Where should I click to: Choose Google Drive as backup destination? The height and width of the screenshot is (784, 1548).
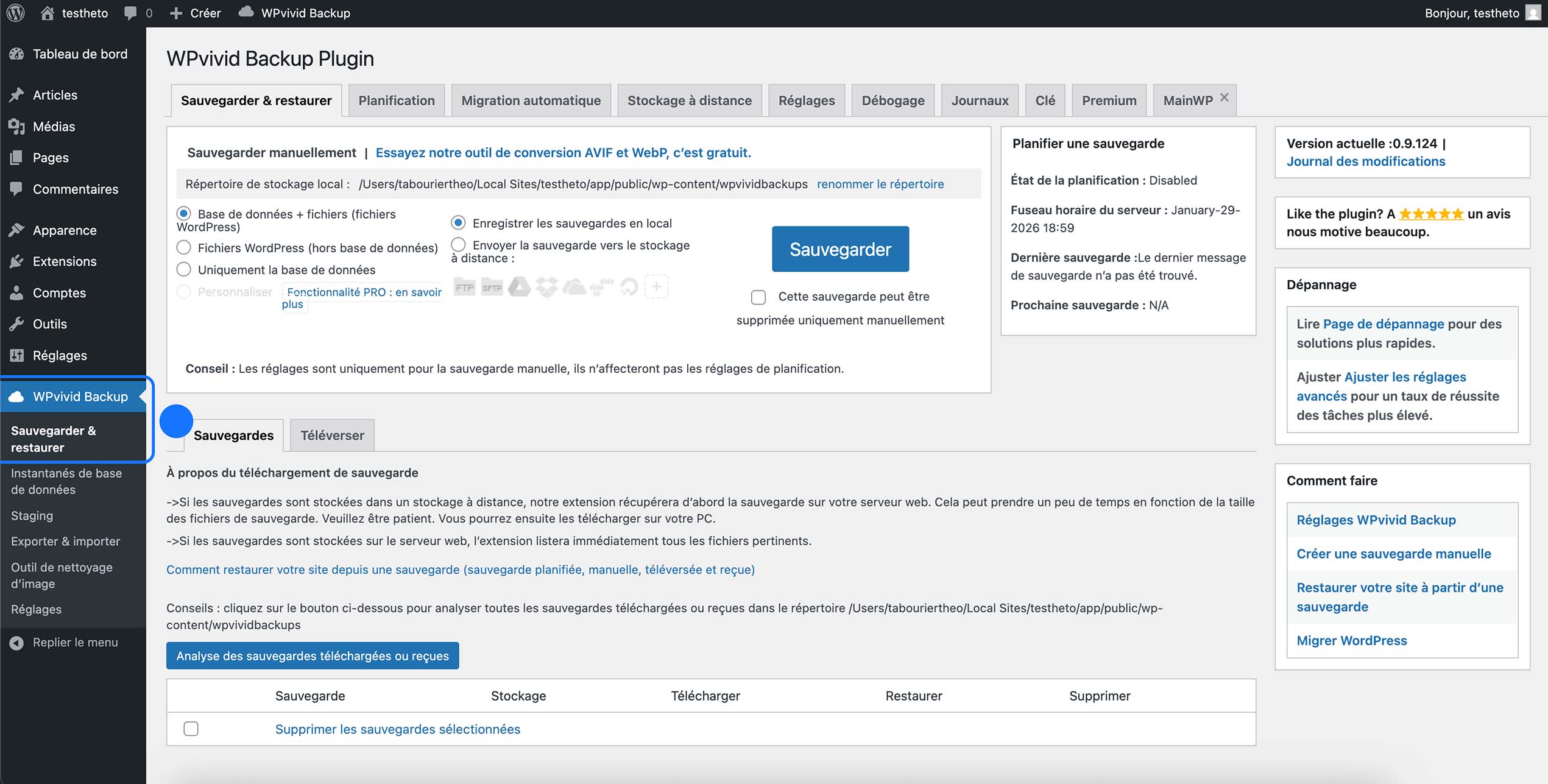pyautogui.click(x=520, y=286)
